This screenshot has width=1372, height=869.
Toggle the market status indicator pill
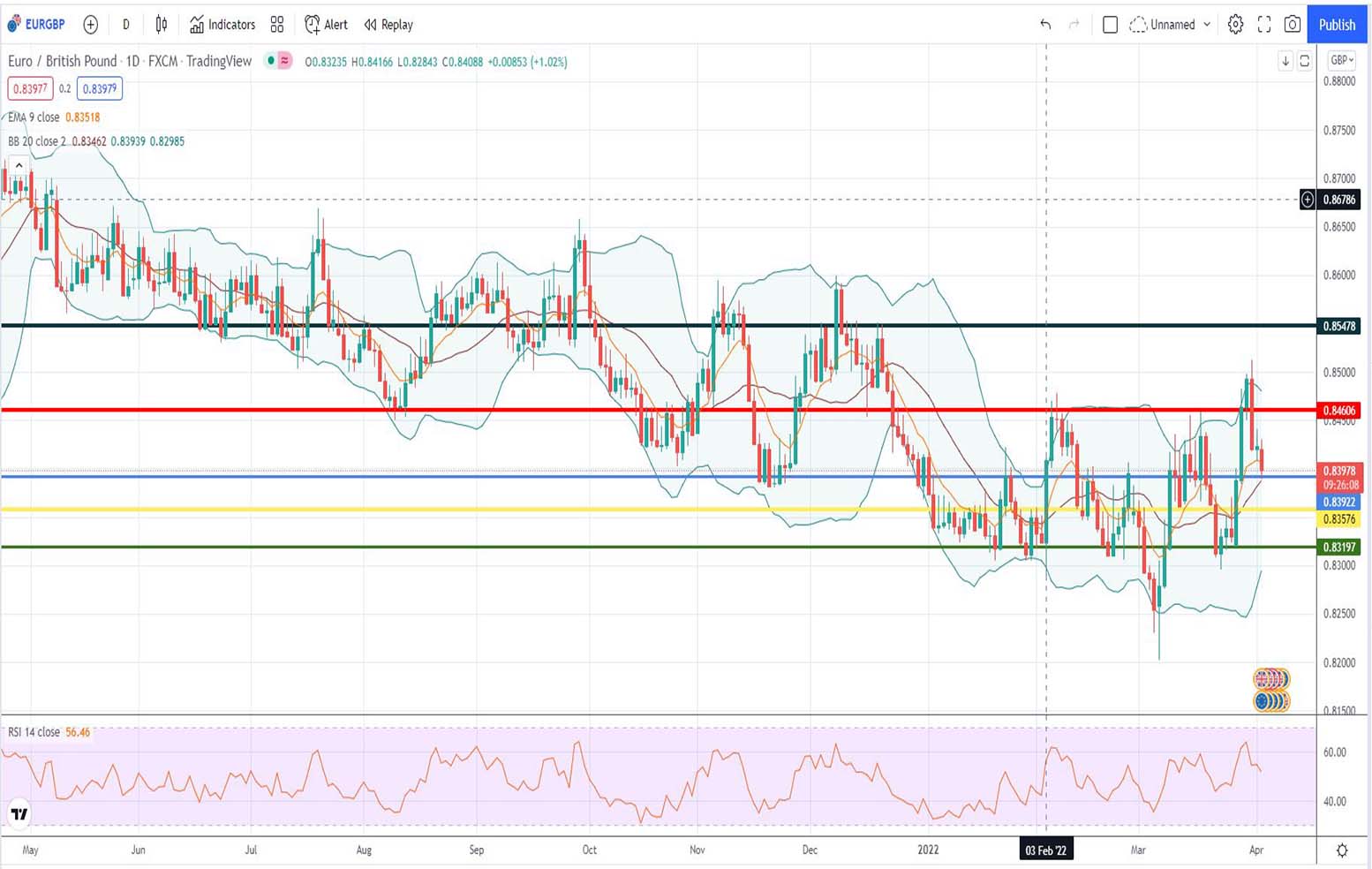coord(278,61)
